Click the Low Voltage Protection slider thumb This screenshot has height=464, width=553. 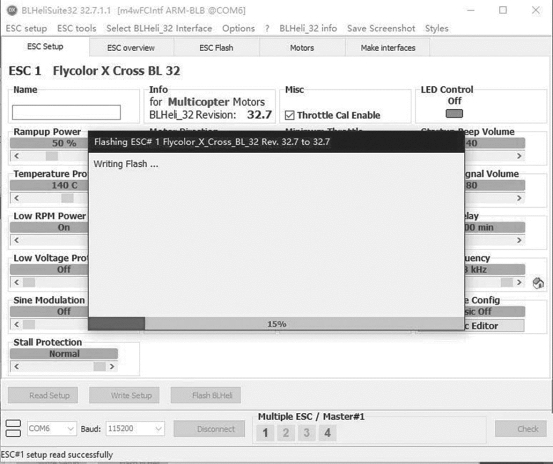[29, 282]
